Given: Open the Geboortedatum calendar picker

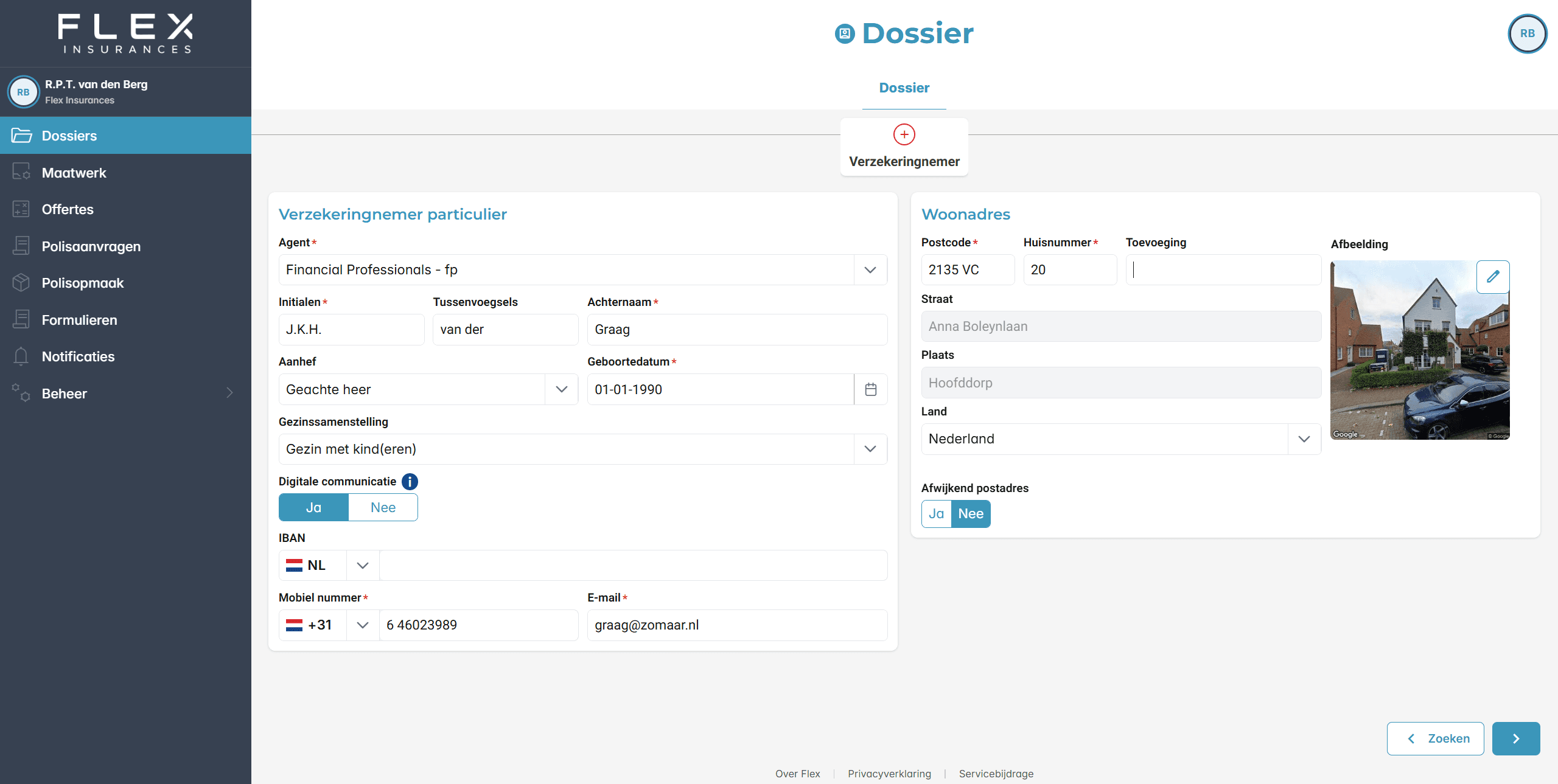Looking at the screenshot, I should 870,389.
